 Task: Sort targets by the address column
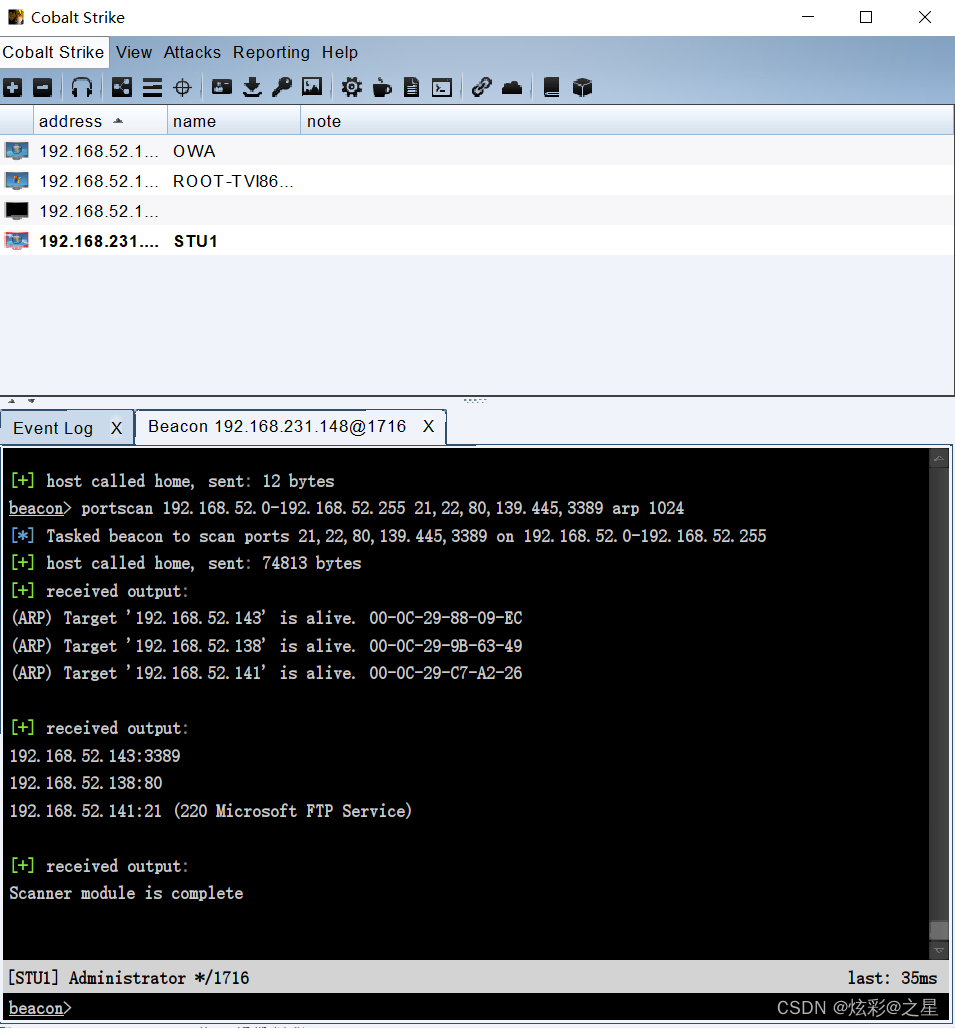(100, 121)
